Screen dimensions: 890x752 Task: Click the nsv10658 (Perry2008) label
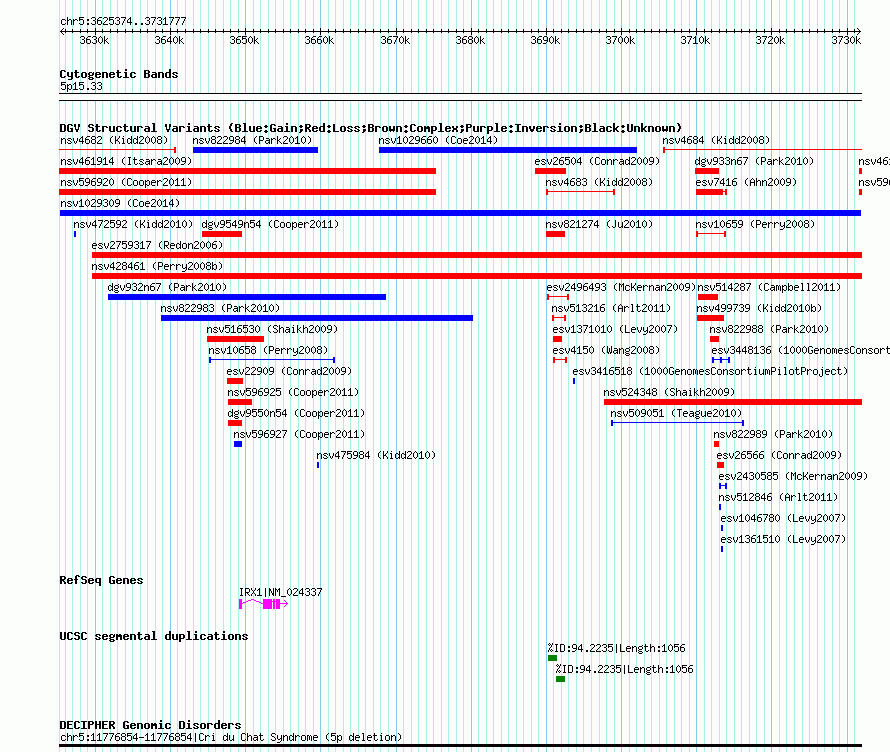point(268,350)
